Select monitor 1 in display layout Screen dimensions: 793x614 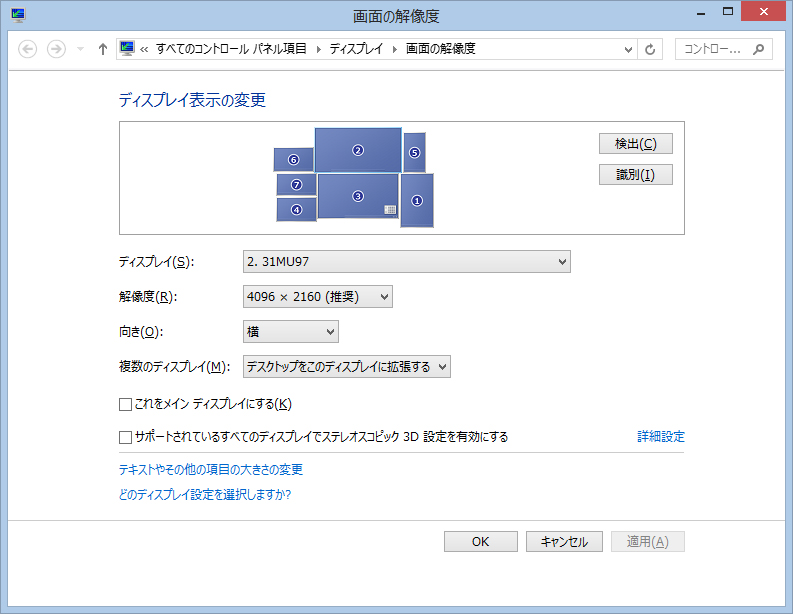coord(417,201)
